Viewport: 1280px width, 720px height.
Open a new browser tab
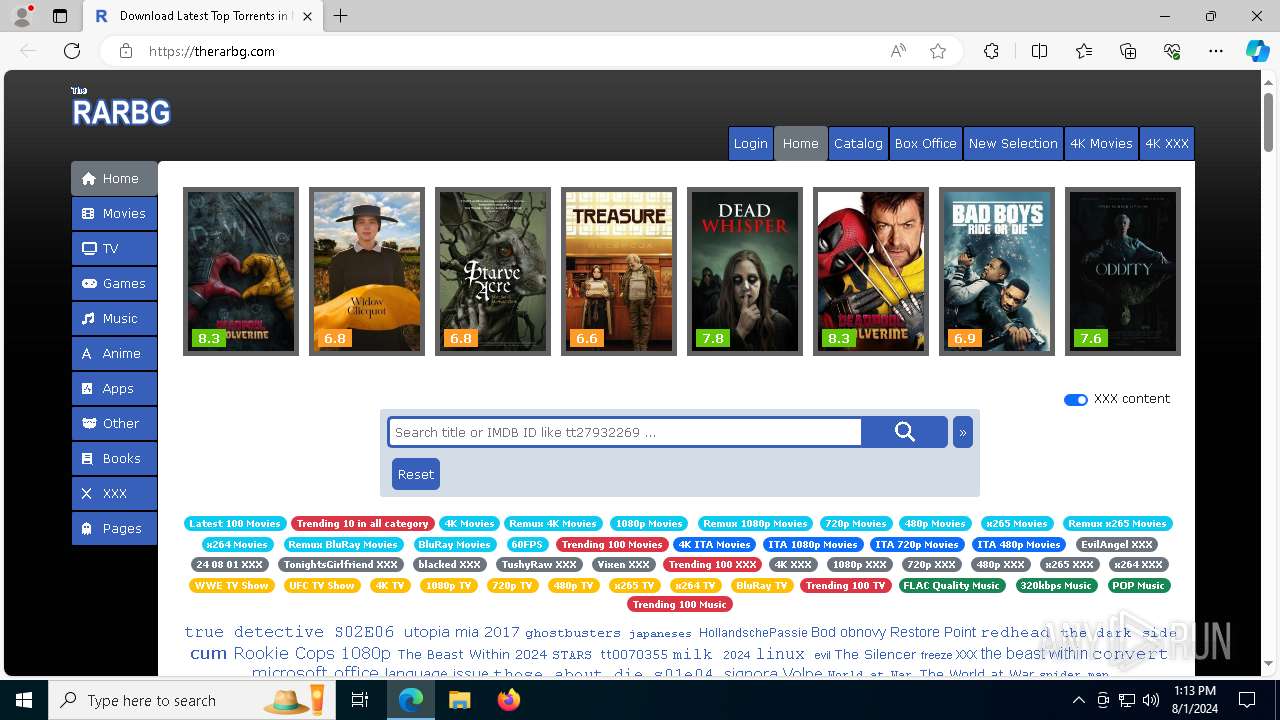tap(341, 16)
